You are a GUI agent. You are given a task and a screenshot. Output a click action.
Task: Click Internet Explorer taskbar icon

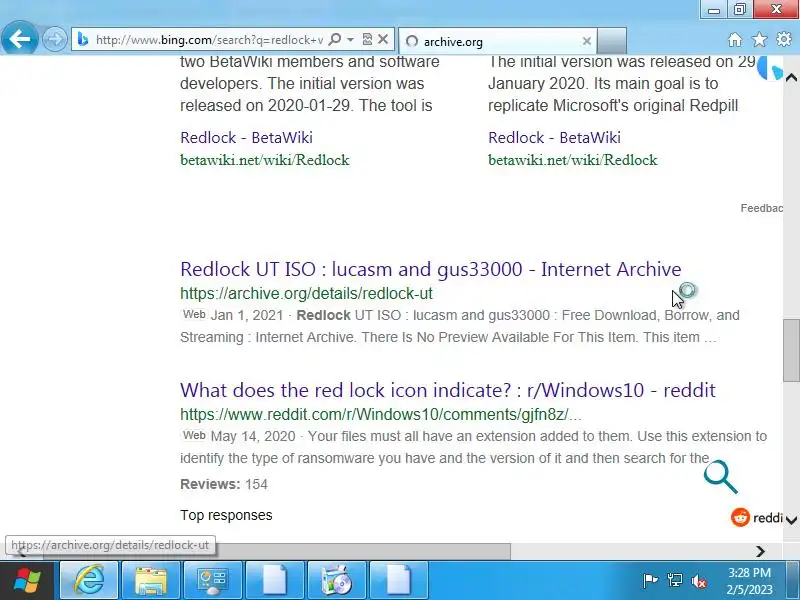(89, 581)
